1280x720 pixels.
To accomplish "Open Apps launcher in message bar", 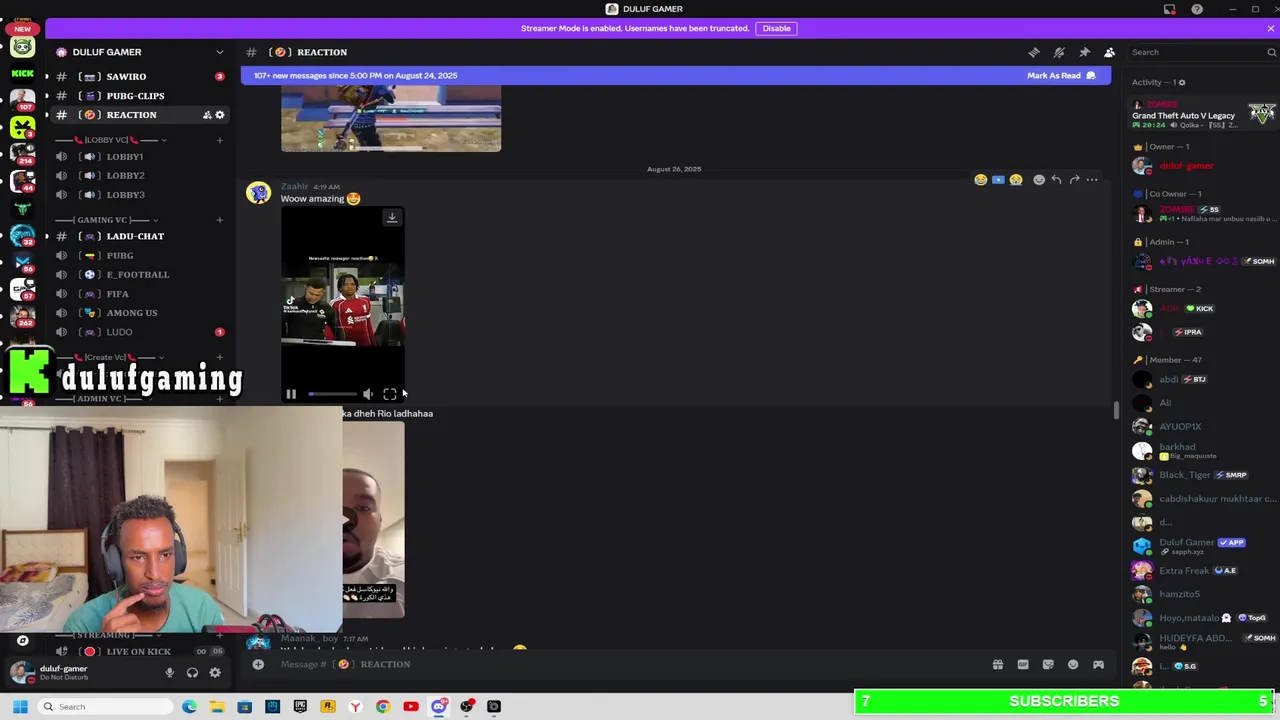I will (1098, 664).
